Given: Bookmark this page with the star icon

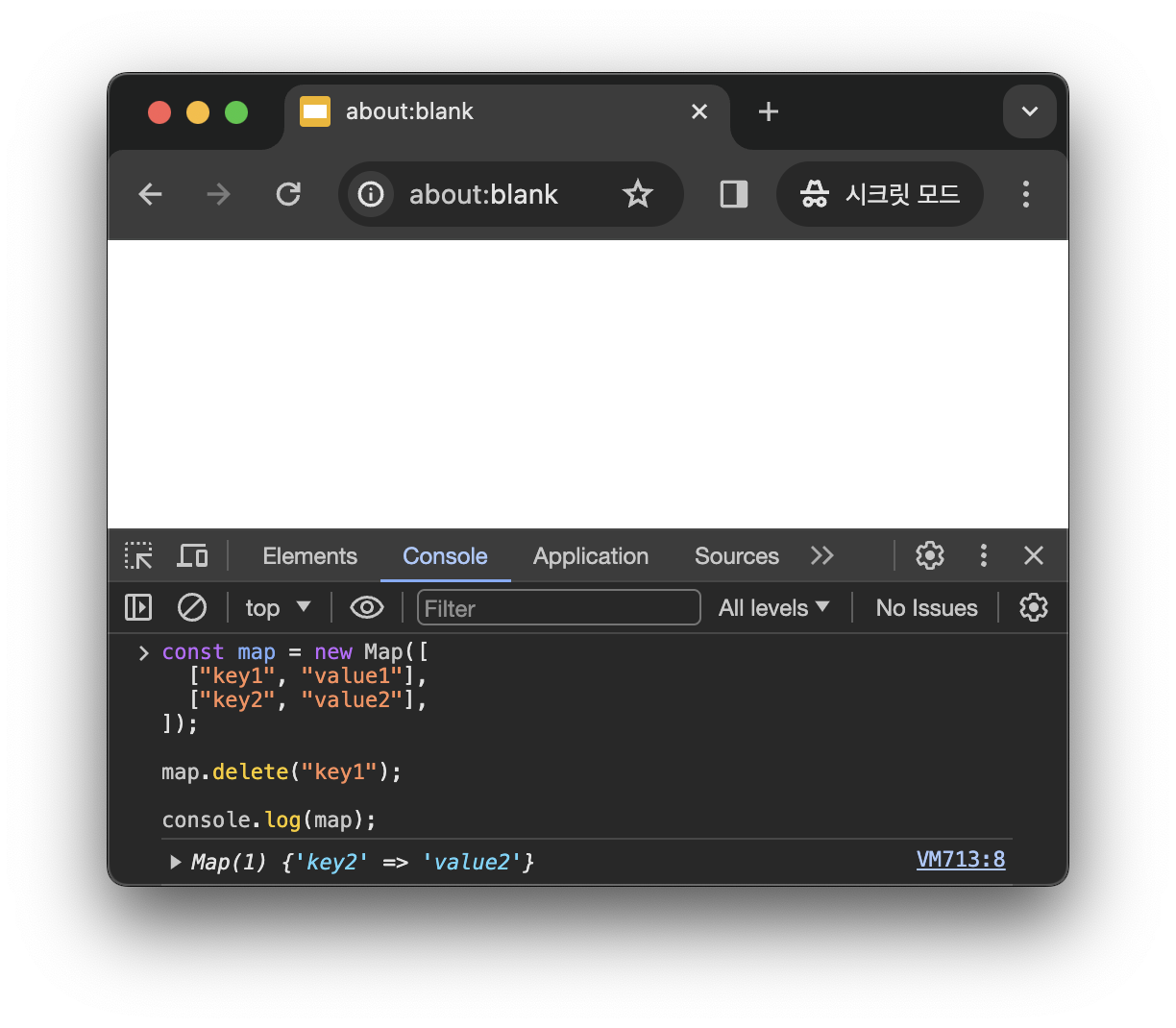Looking at the screenshot, I should click(x=638, y=194).
